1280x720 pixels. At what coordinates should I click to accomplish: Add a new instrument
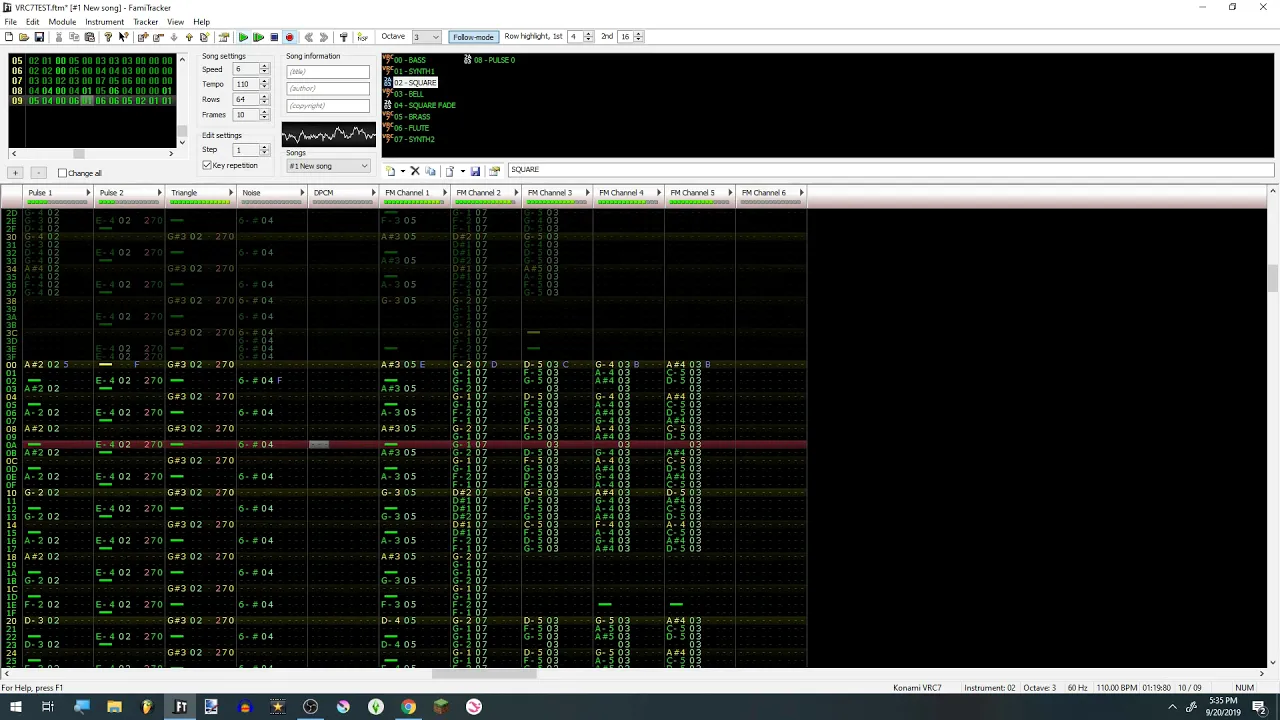(x=390, y=171)
